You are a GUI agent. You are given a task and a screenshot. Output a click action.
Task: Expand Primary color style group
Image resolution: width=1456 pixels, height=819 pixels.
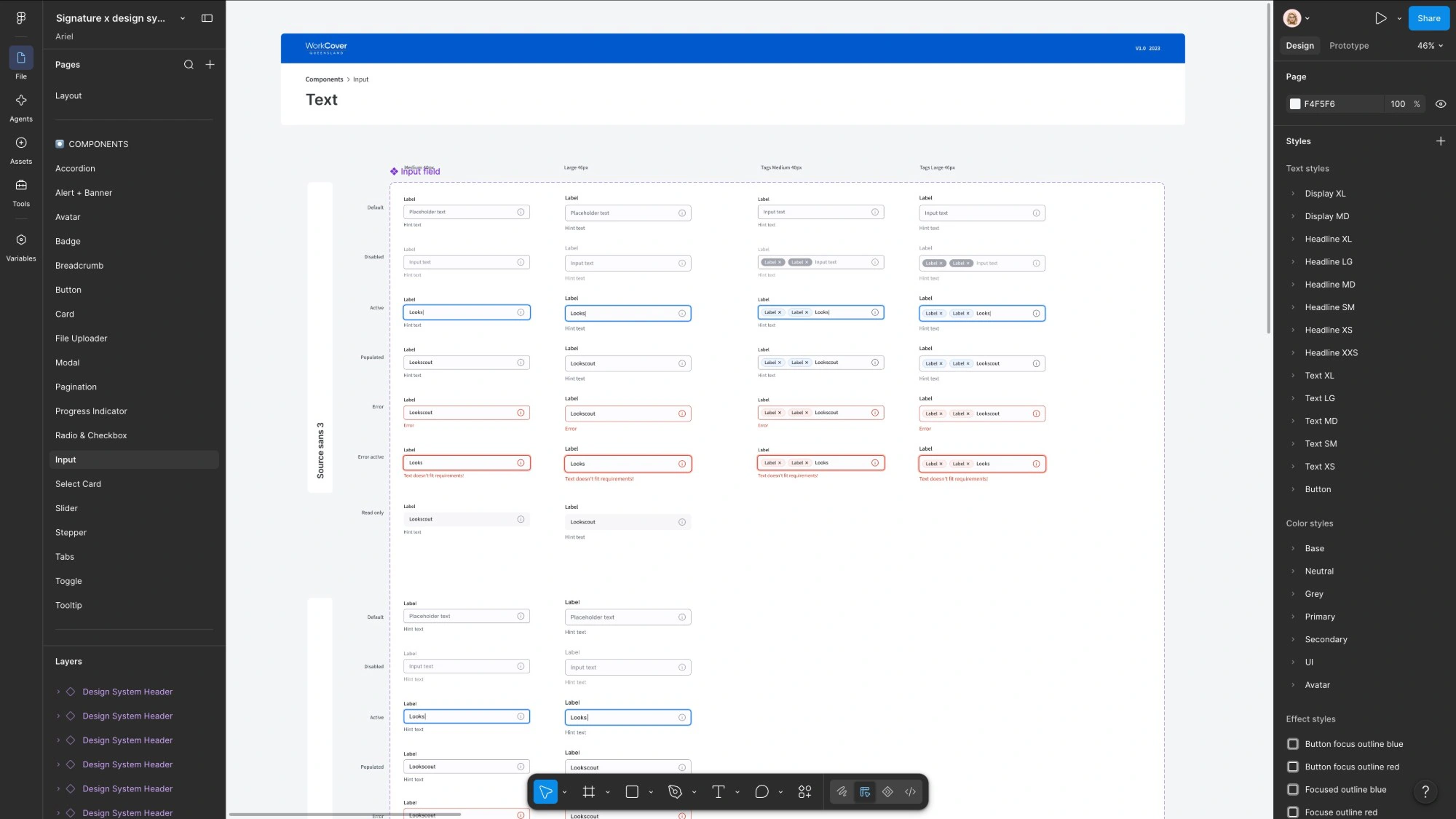(1293, 617)
